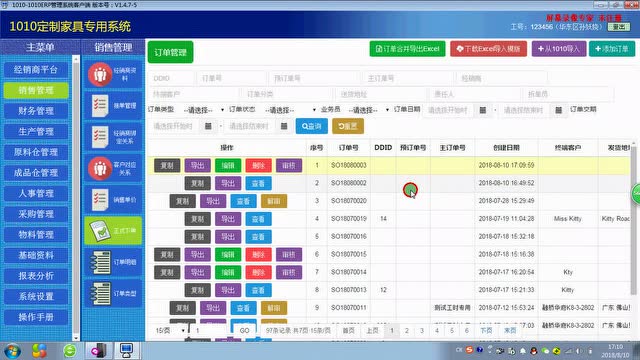640x360 pixels.
Task: Click 下页 next page link
Action: coord(486,331)
